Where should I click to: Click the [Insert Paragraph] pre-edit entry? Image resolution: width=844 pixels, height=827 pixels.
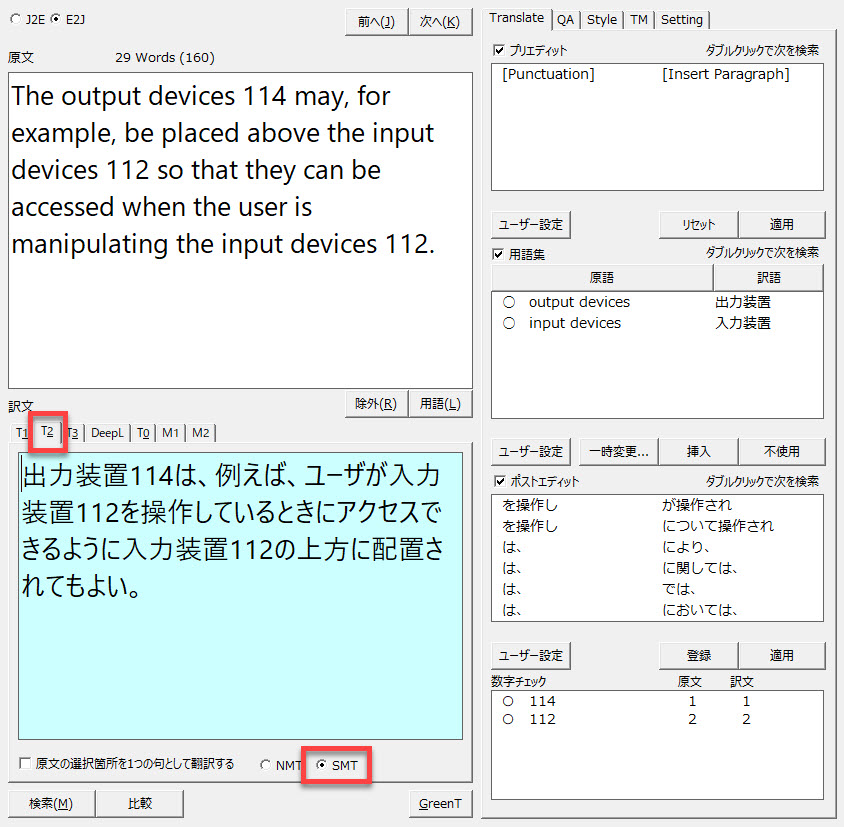pyautogui.click(x=725, y=74)
